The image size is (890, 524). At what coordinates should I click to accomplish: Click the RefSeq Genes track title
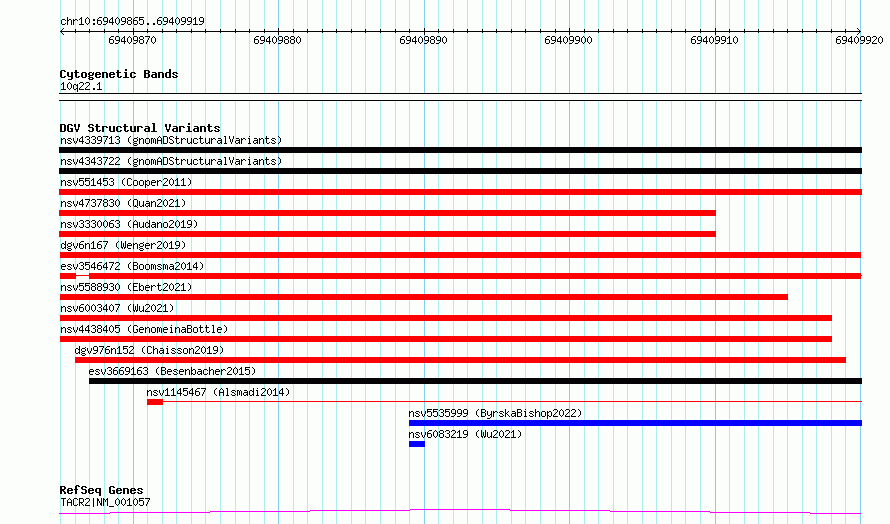pos(101,490)
